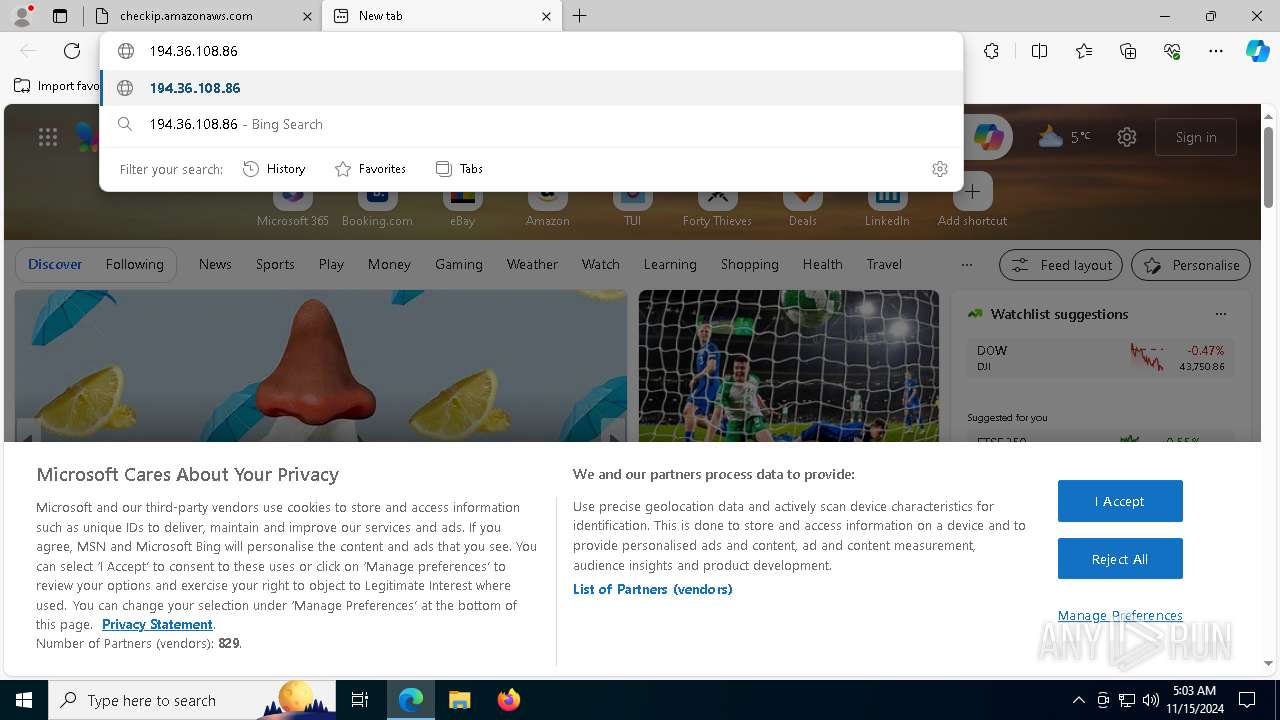Viewport: 1280px width, 720px height.
Task: Switch to the Following feed
Action: (x=134, y=264)
